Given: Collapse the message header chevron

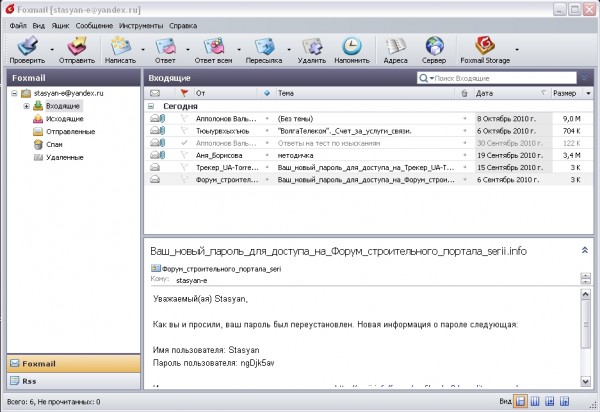Looking at the screenshot, I should click(x=585, y=250).
